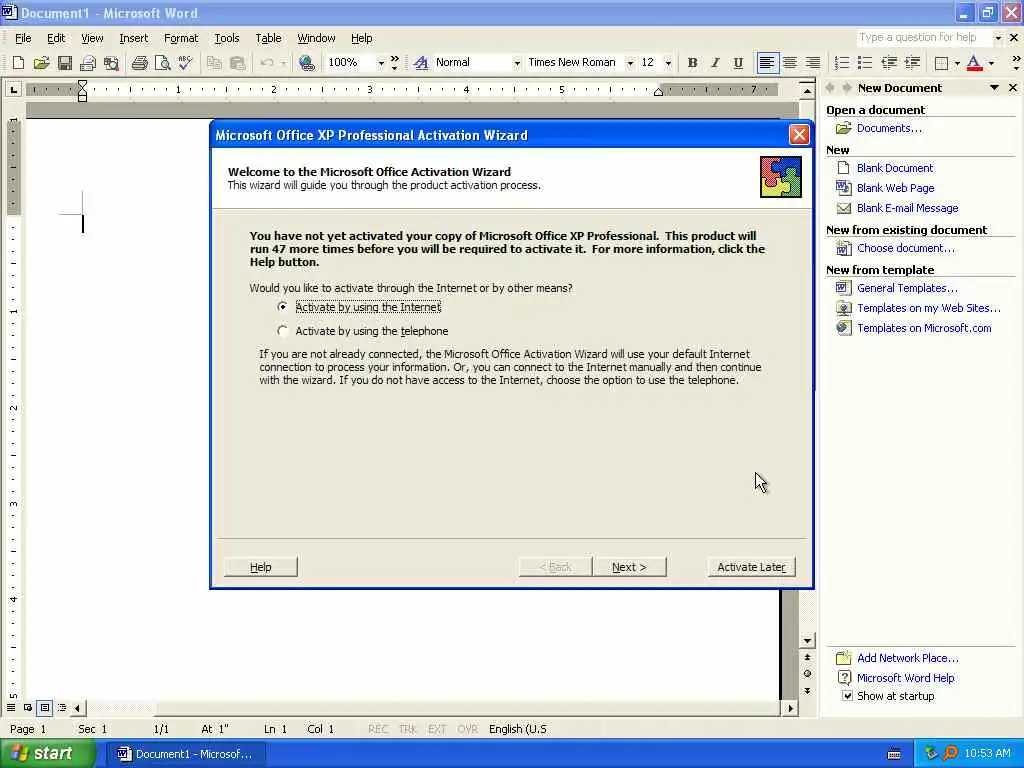Click the Font Color red A swatch
Viewport: 1024px width, 768px height.
point(974,63)
